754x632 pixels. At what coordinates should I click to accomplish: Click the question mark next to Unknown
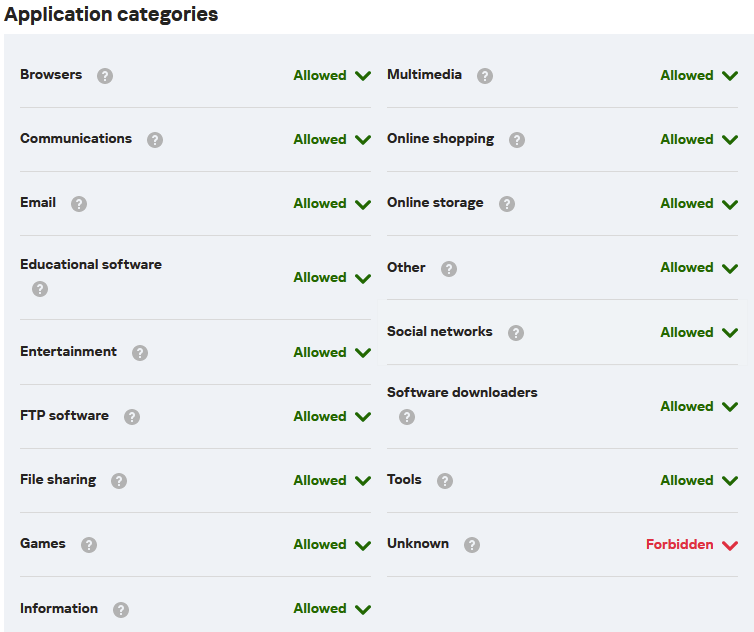point(472,545)
